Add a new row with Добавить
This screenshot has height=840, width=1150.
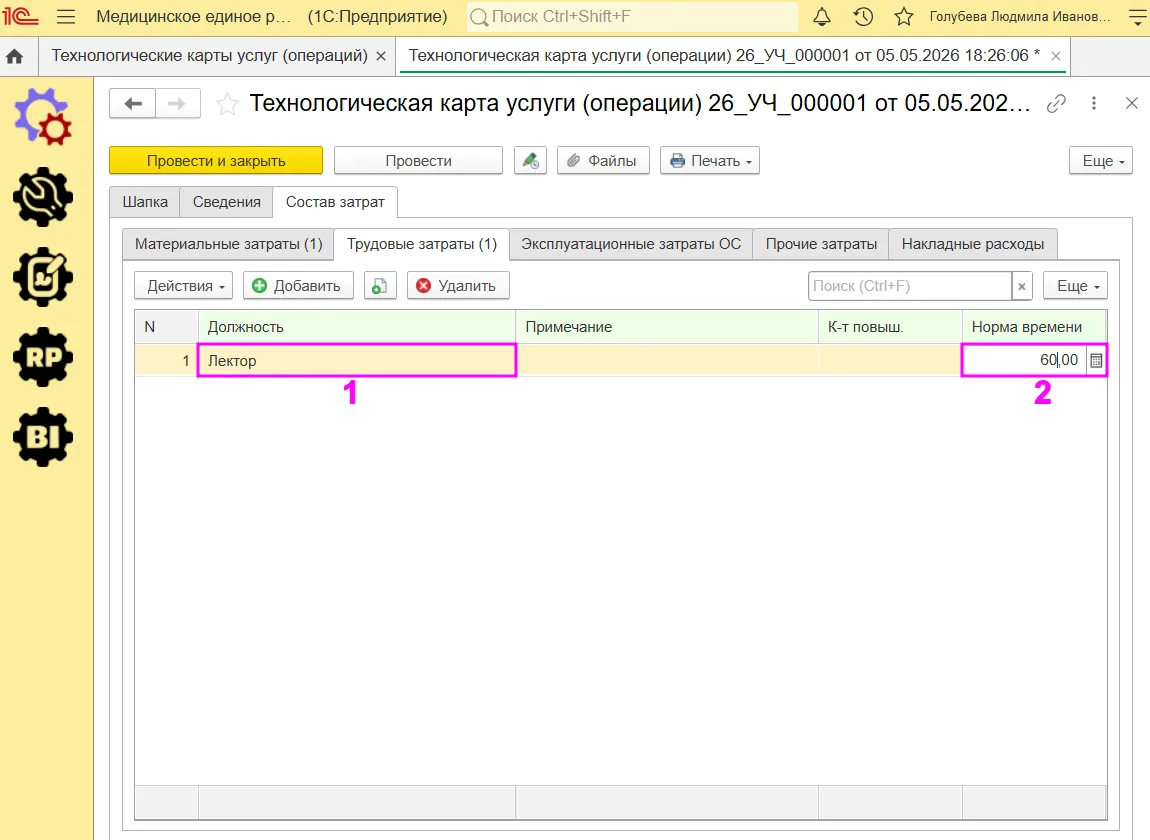coord(299,285)
